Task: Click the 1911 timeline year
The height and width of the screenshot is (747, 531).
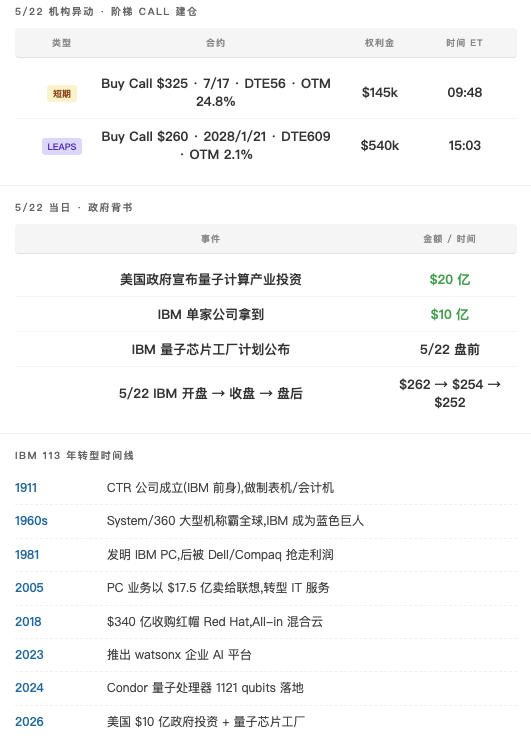Action: (x=26, y=488)
